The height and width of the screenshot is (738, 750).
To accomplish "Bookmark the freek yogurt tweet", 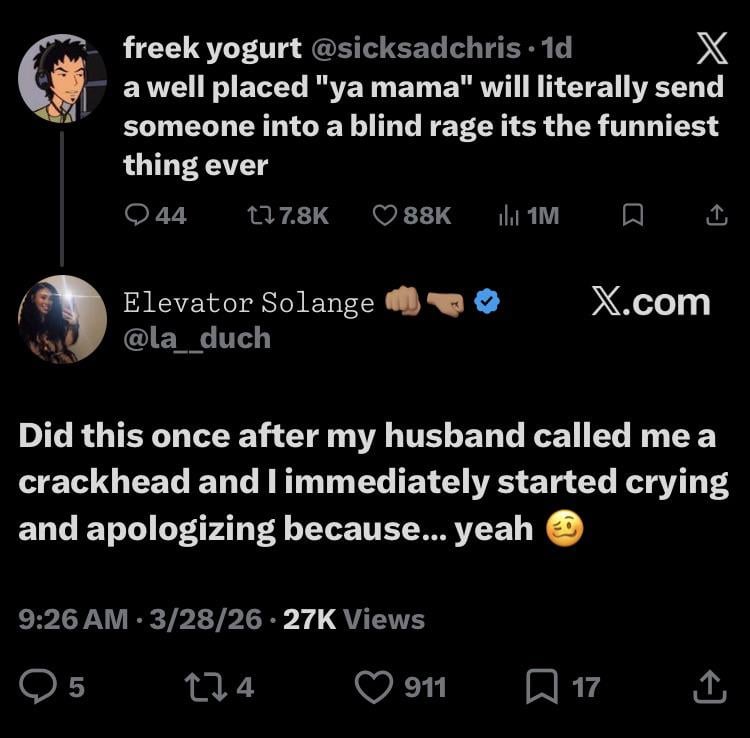I will (x=631, y=215).
